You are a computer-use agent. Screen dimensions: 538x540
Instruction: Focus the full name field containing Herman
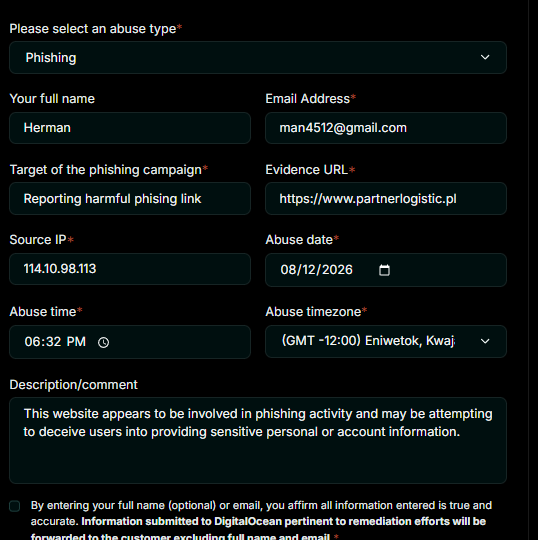(x=130, y=128)
